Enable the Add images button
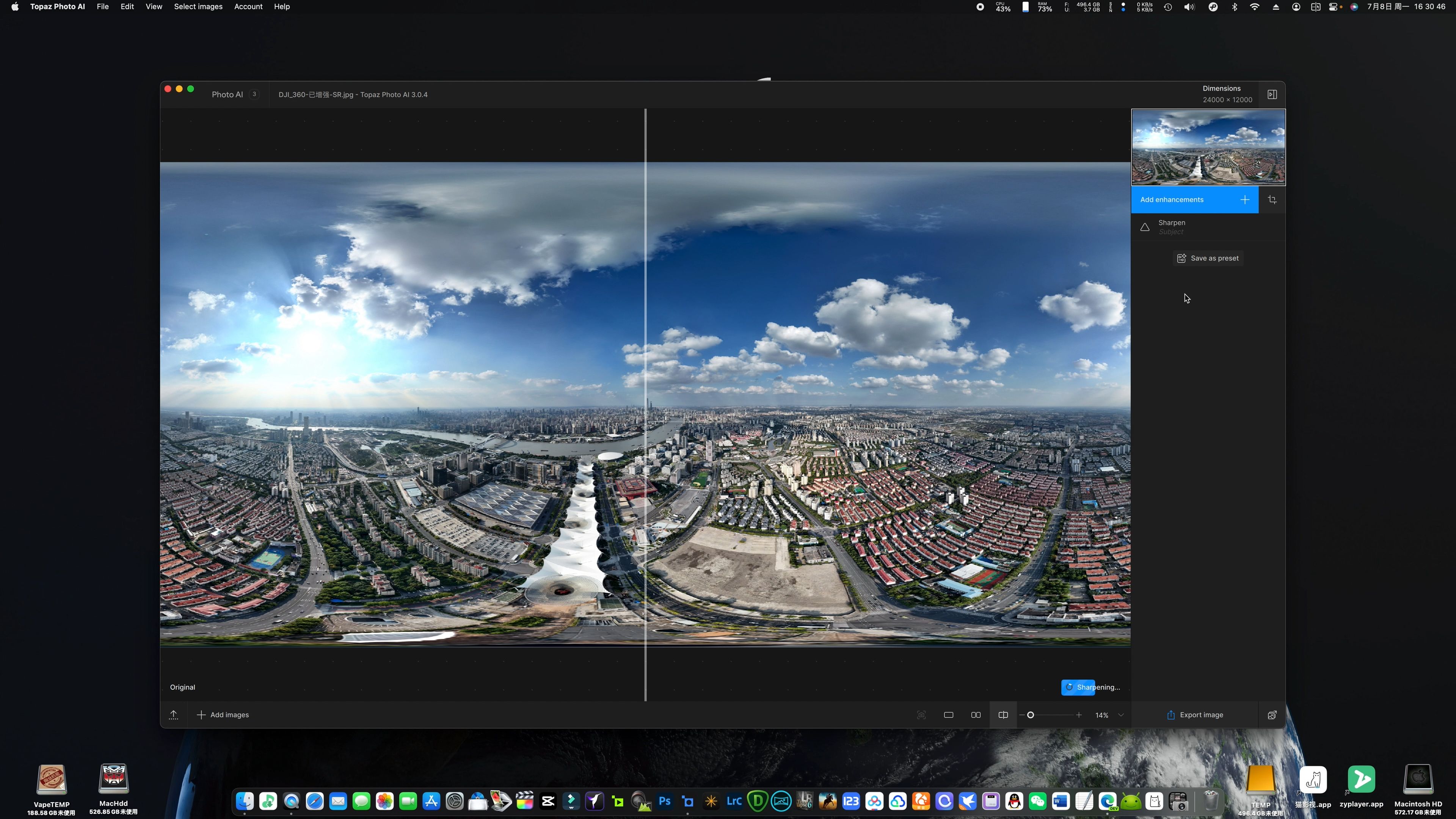The image size is (1456, 819). coord(222,714)
